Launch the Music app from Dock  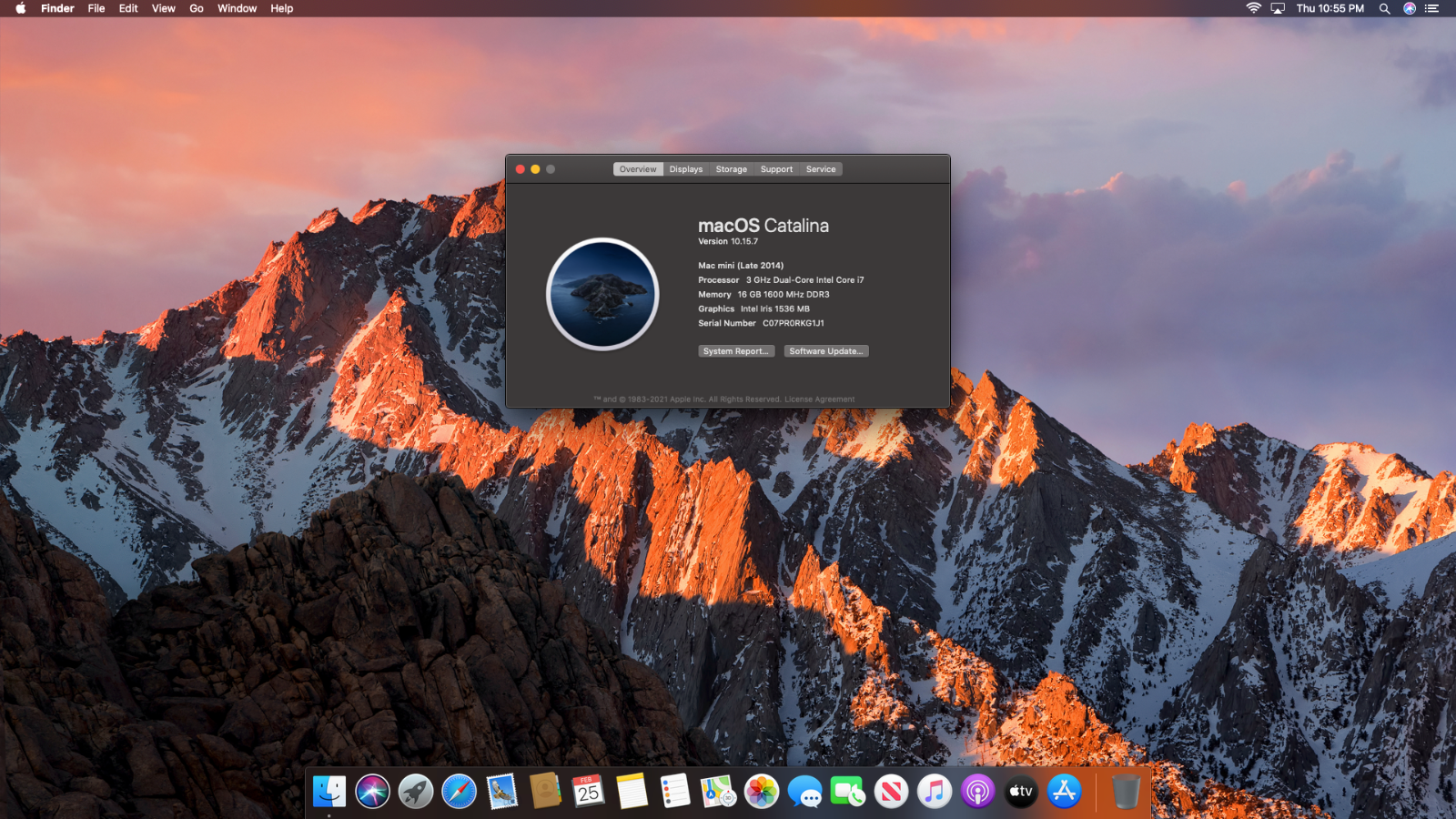(x=935, y=792)
